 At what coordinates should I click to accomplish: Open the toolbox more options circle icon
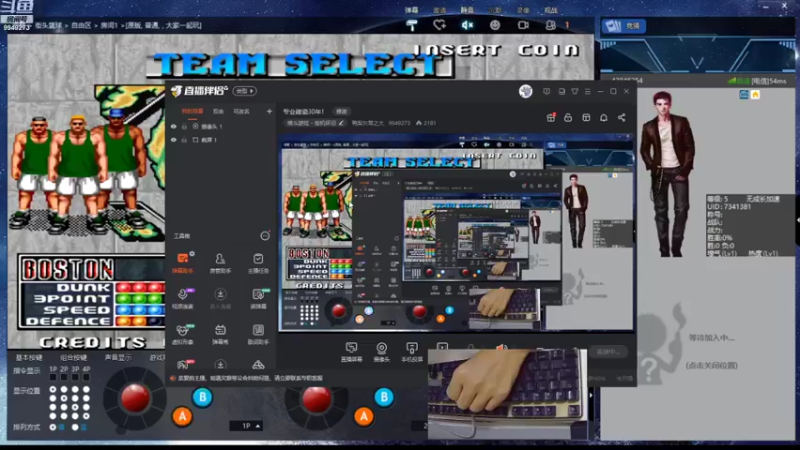click(x=265, y=236)
